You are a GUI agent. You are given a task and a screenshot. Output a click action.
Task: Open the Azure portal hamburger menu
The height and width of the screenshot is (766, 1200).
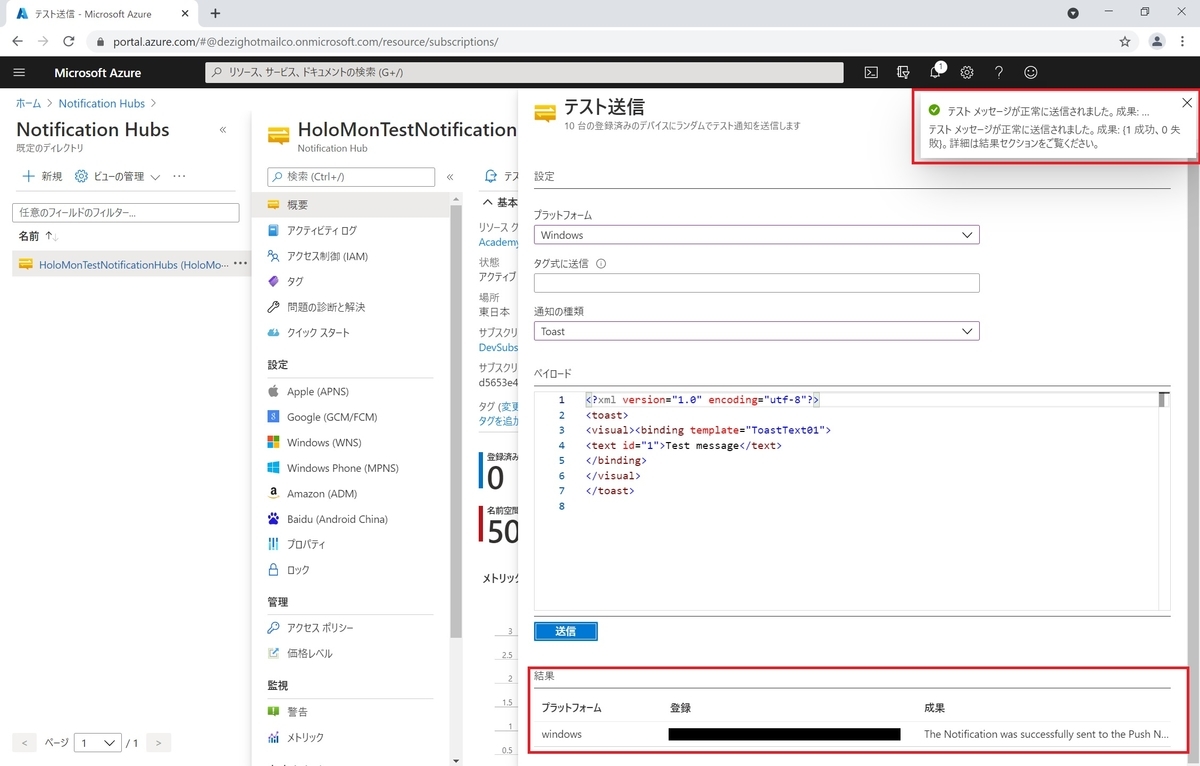[x=19, y=72]
